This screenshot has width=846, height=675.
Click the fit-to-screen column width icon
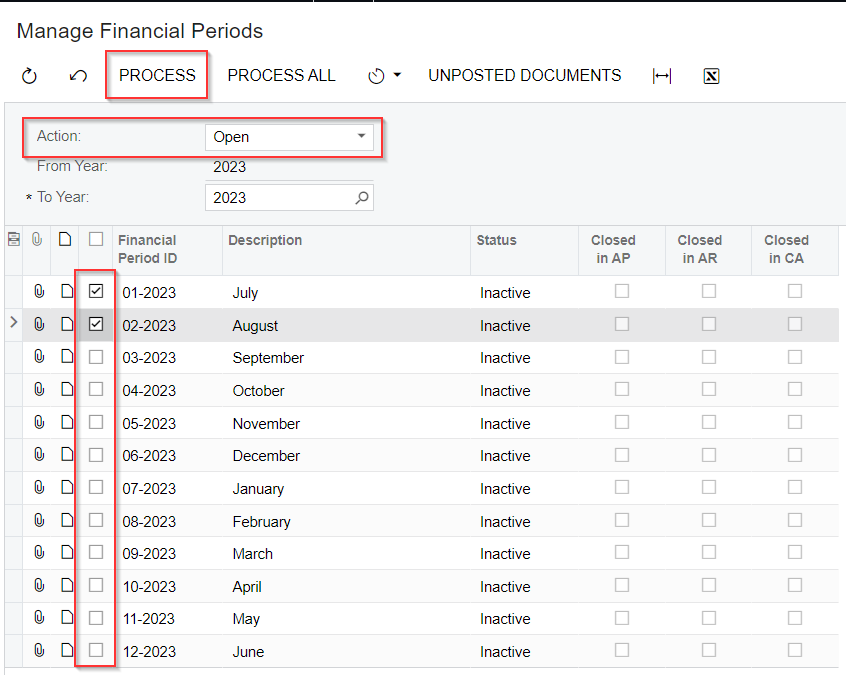(x=661, y=76)
